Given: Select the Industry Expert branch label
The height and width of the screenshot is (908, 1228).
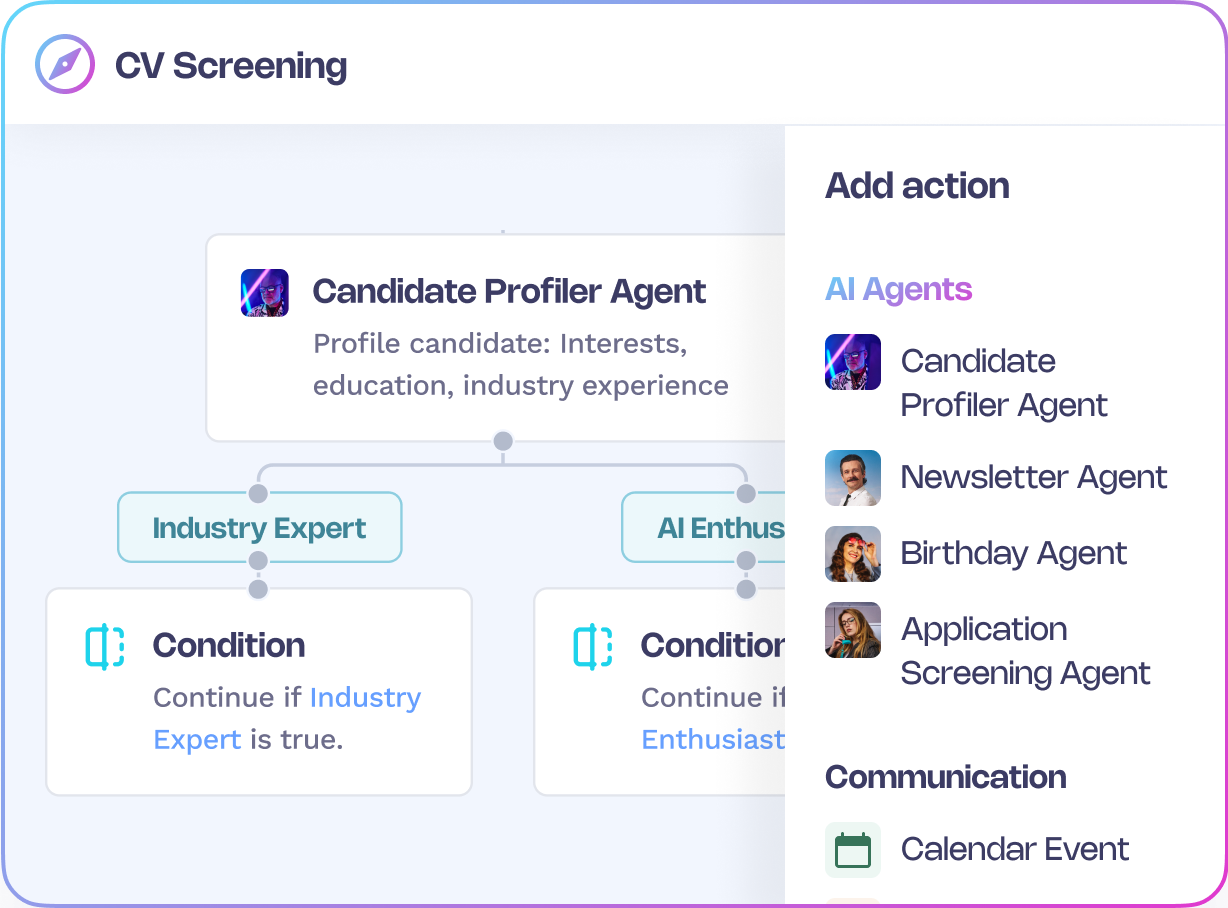Looking at the screenshot, I should pos(259,528).
